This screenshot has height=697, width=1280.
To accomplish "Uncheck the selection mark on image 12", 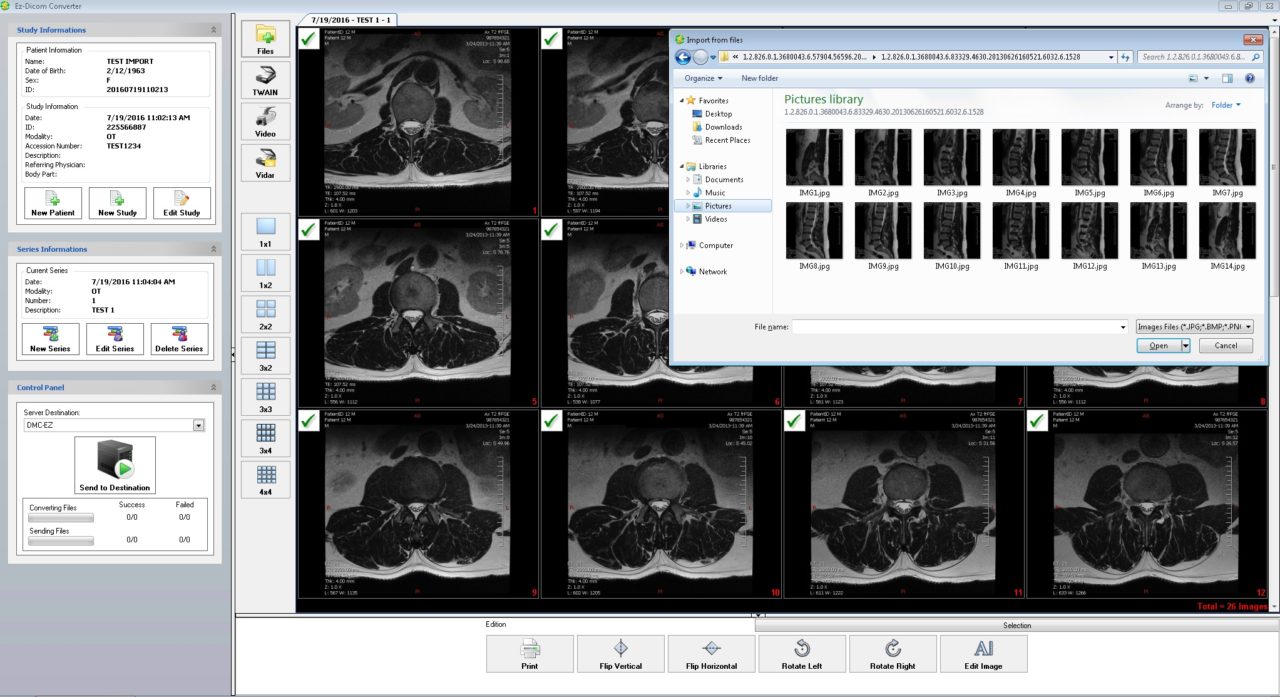I will point(1036,421).
